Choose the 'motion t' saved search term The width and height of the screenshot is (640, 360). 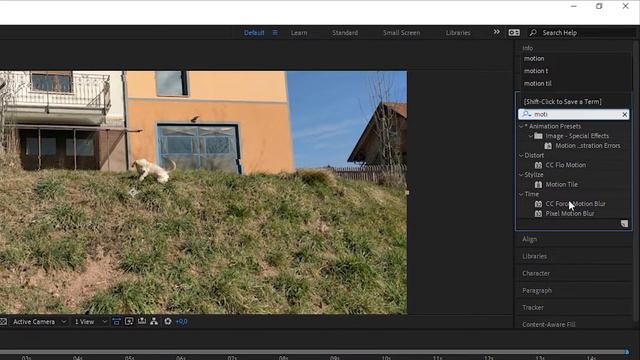[x=536, y=71]
